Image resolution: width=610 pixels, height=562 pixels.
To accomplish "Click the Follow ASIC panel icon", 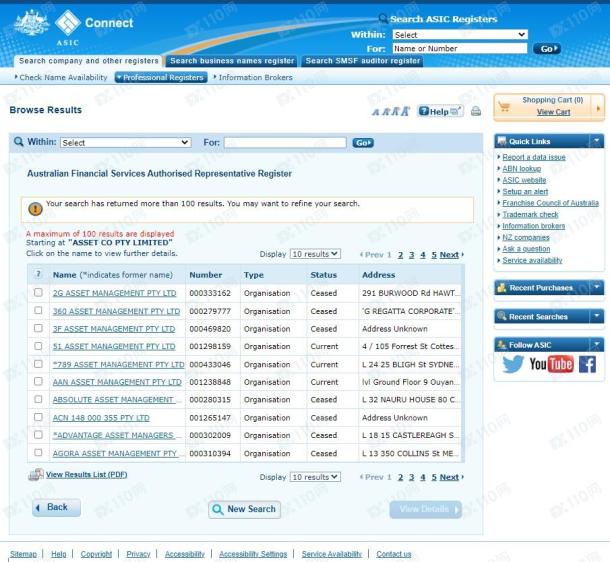I will click(x=502, y=345).
